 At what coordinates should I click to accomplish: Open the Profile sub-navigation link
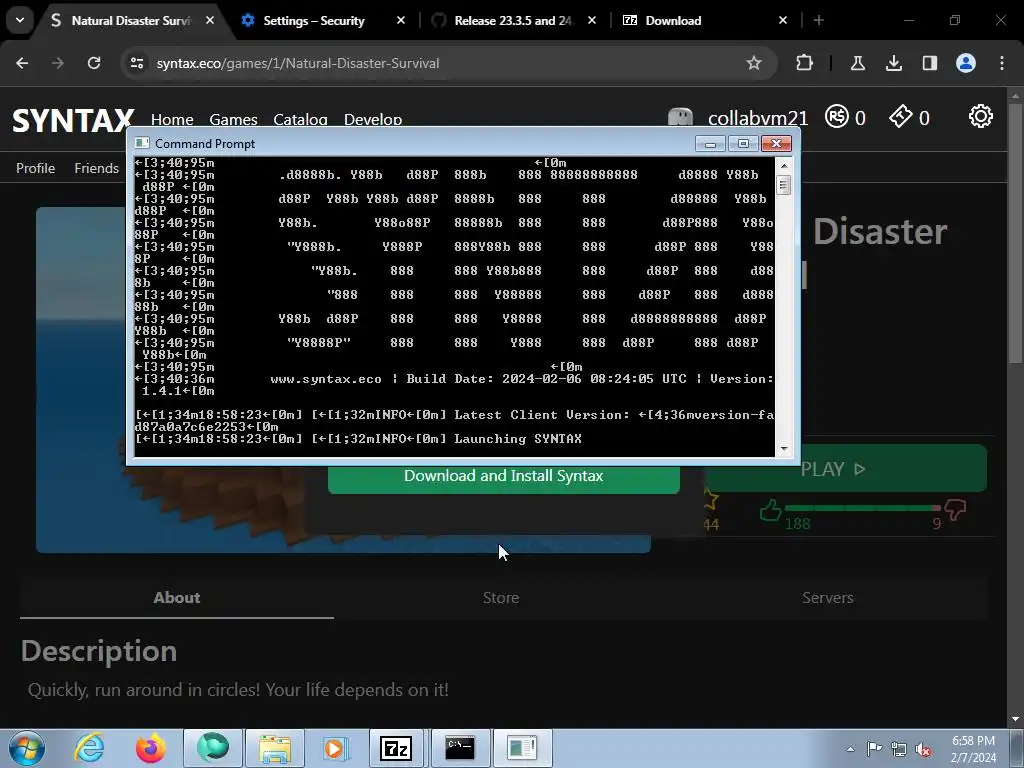pyautogui.click(x=35, y=168)
